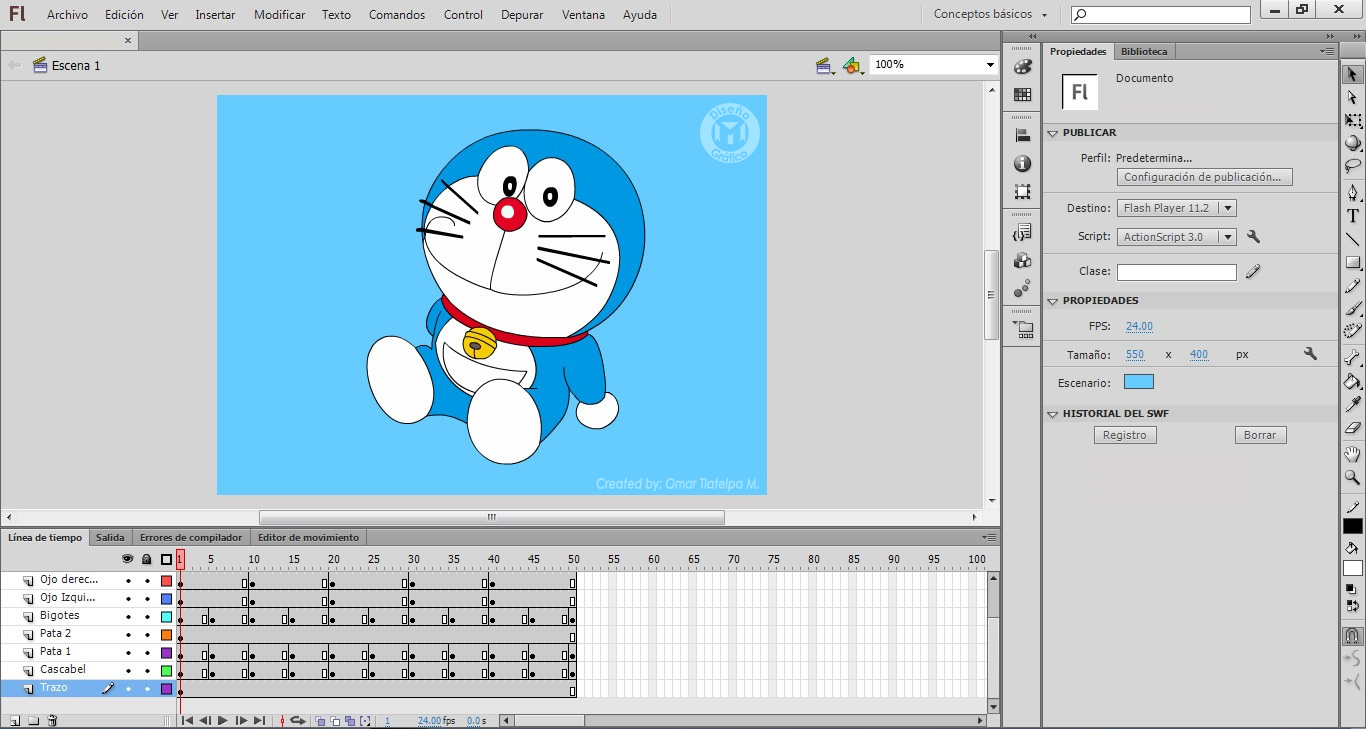Click the white fill color swatch
This screenshot has height=729, width=1366.
(1352, 568)
